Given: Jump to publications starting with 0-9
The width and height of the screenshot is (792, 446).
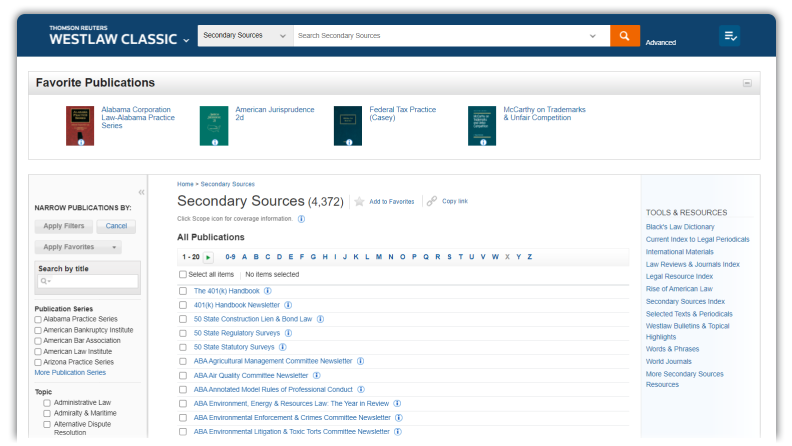Looking at the screenshot, I should 230,257.
